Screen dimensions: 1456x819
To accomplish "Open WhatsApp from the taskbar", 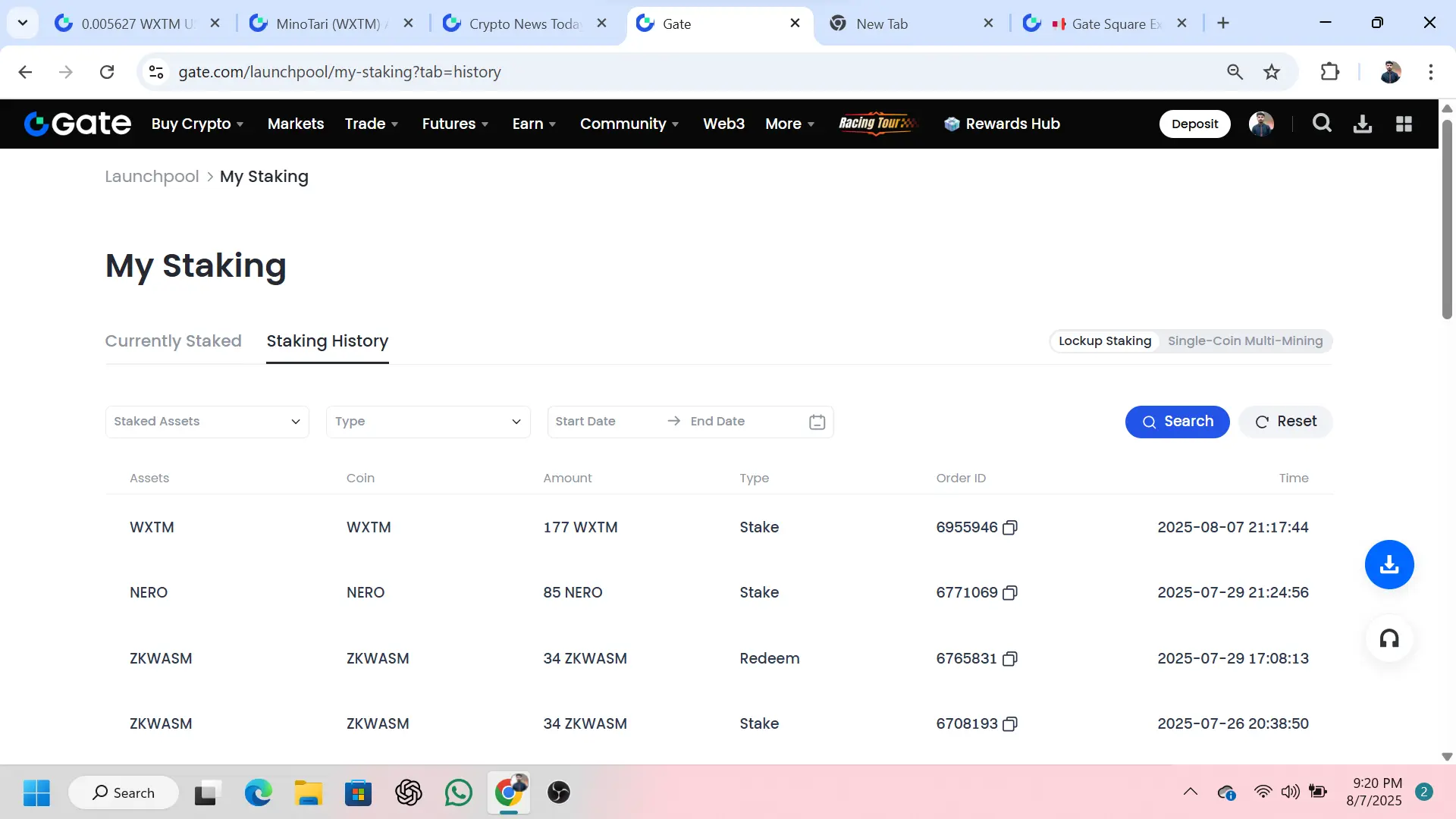I will click(458, 792).
